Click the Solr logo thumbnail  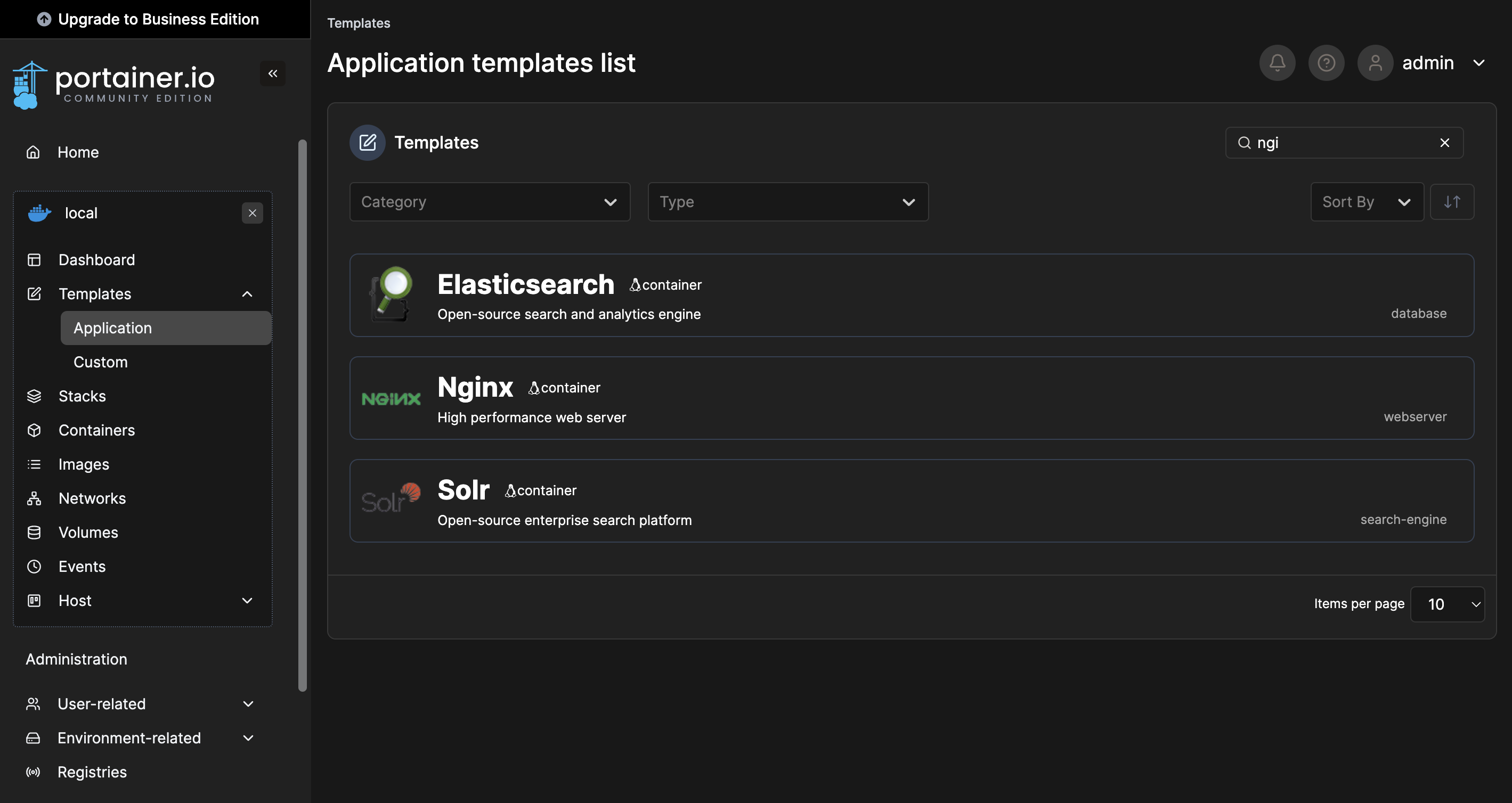click(x=391, y=498)
